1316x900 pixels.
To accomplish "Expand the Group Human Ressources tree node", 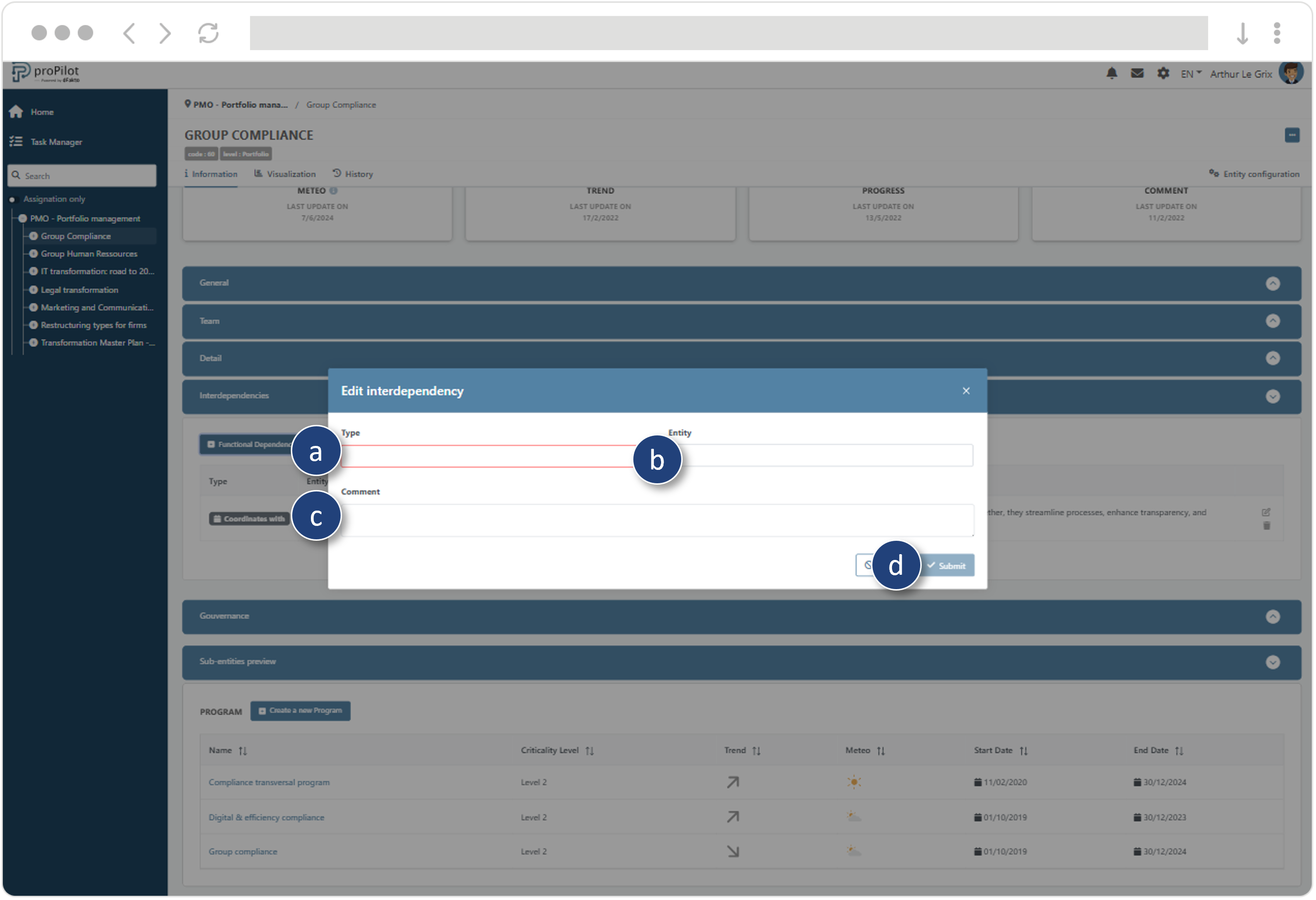I will 34,254.
